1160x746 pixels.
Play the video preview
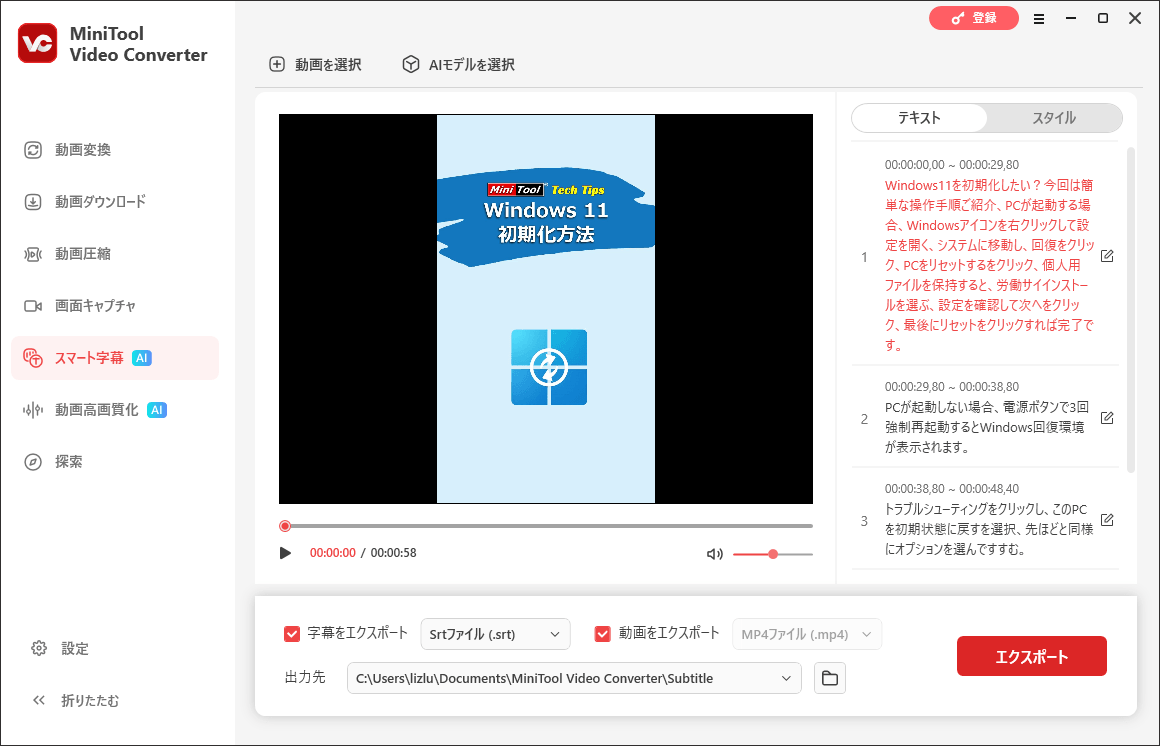pyautogui.click(x=285, y=553)
